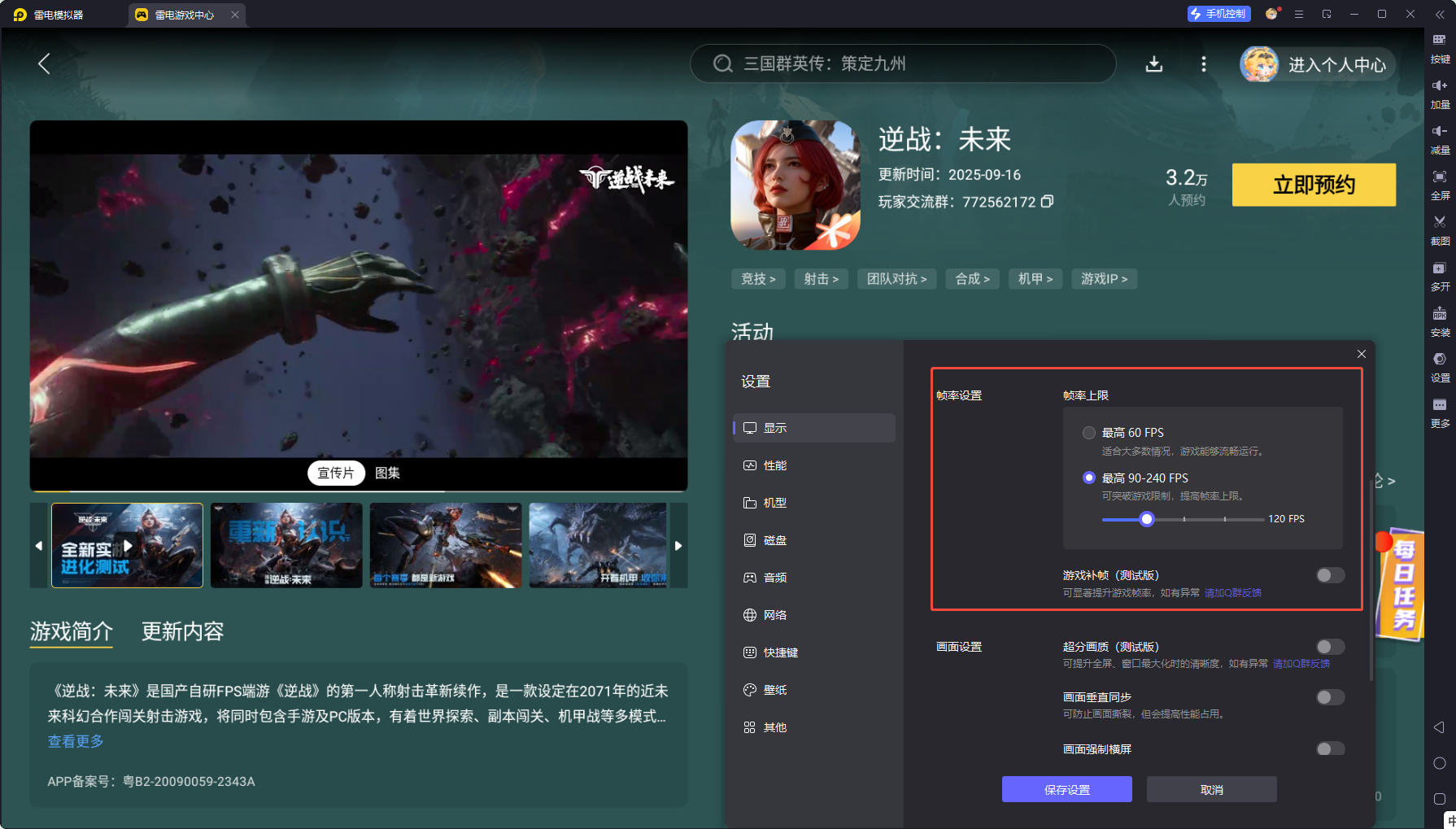Expand the 射击 game tag
The image size is (1456, 829).
click(x=821, y=278)
